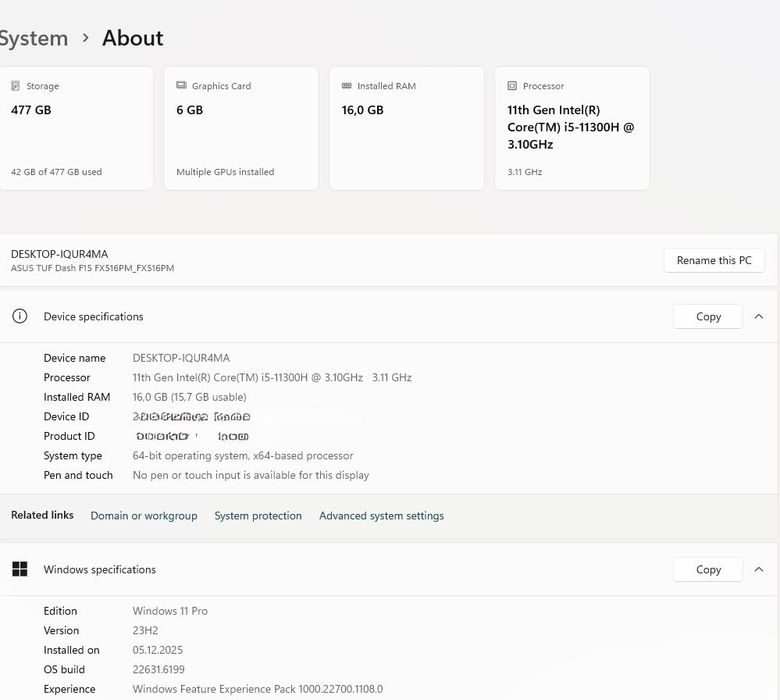Click the About breadcrumb title

[133, 38]
